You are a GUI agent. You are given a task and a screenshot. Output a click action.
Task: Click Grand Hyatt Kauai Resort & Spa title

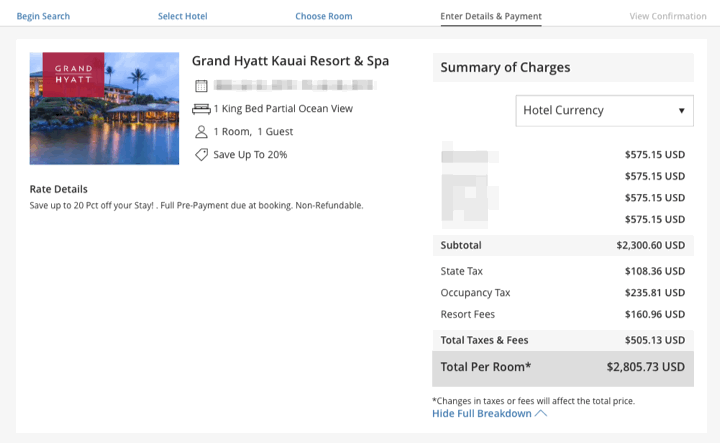[290, 61]
